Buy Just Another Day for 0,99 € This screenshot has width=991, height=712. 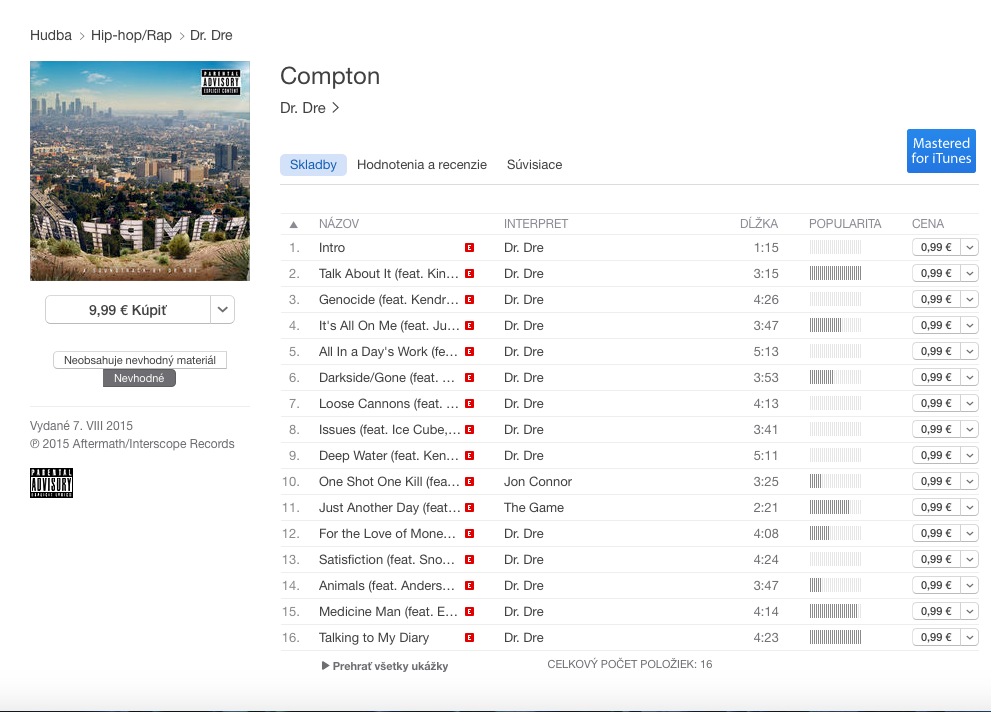tap(936, 507)
